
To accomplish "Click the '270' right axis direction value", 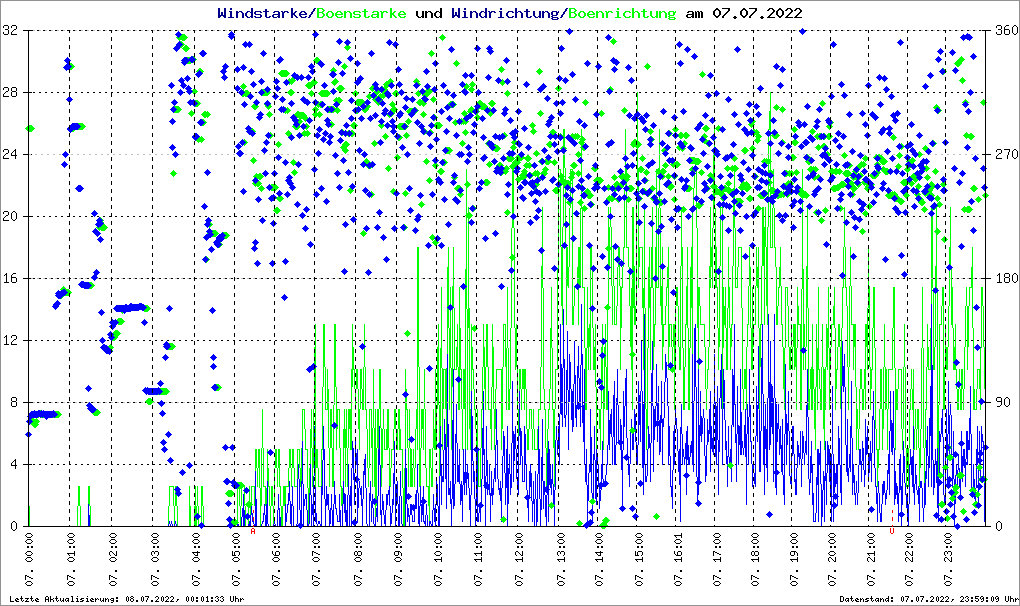I will tap(1004, 155).
